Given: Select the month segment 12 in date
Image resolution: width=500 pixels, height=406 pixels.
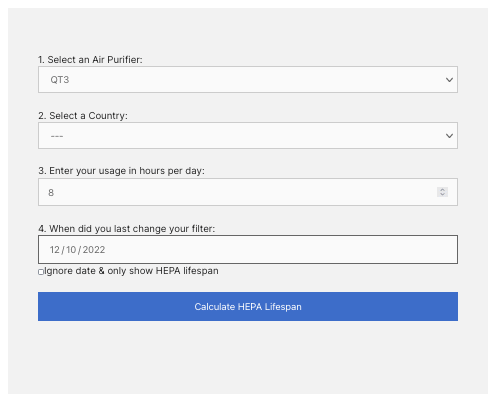Looking at the screenshot, I should click(55, 250).
